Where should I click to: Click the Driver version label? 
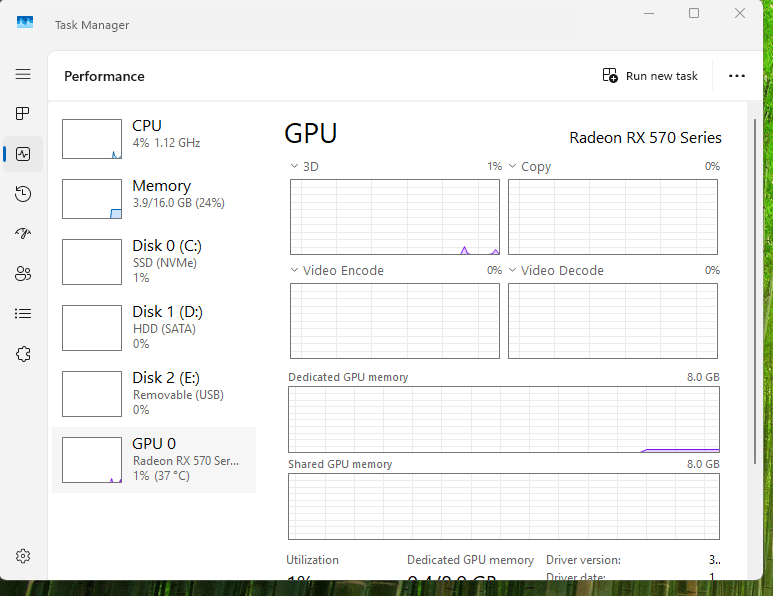click(583, 560)
